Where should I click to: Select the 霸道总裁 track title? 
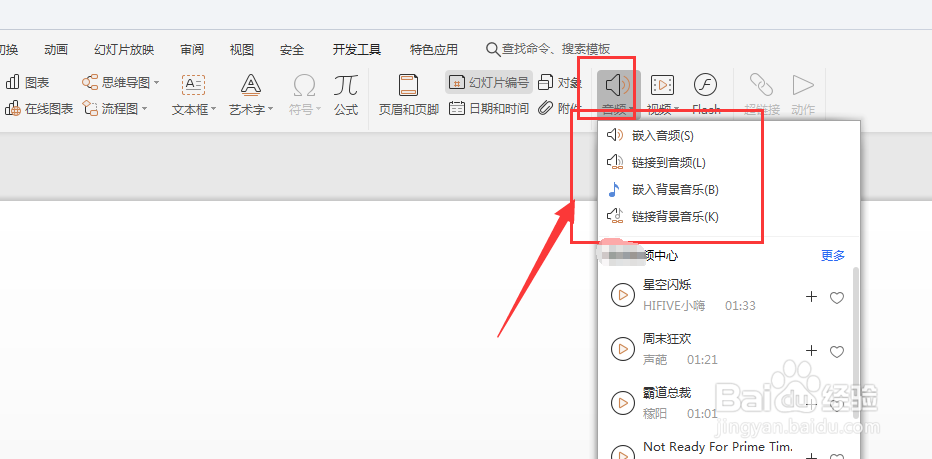[667, 393]
